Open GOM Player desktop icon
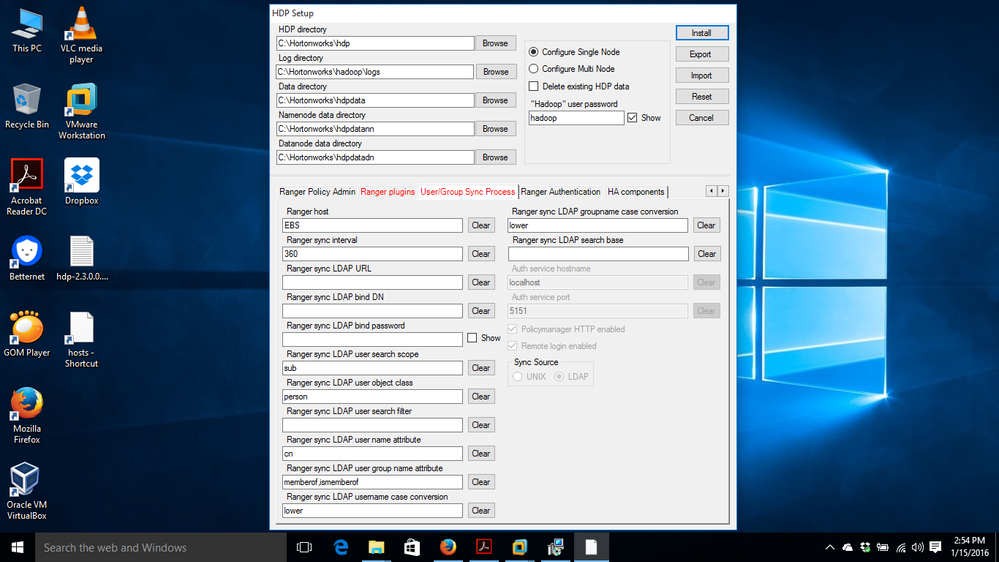 point(26,329)
